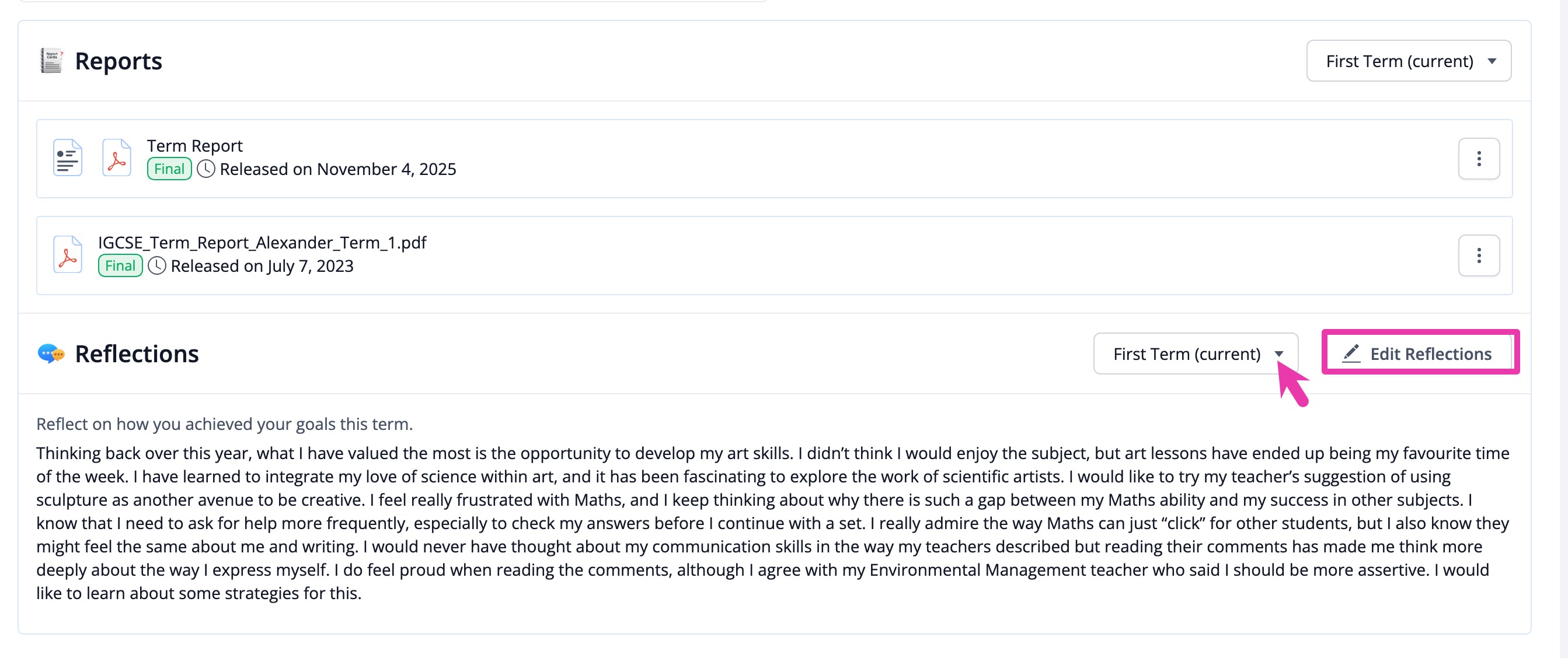1568x658 pixels.
Task: Expand the Reports term dropdown
Action: tap(1409, 61)
